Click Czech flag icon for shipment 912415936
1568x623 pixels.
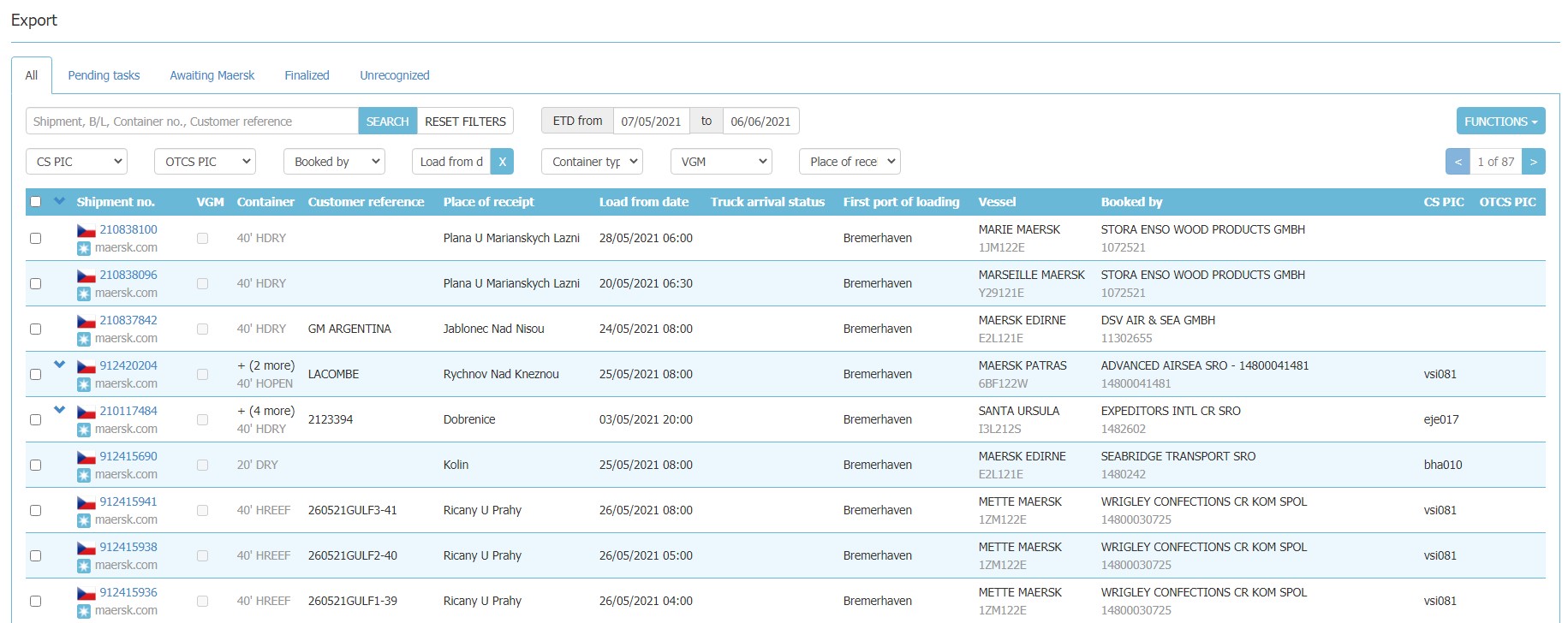pyautogui.click(x=86, y=593)
